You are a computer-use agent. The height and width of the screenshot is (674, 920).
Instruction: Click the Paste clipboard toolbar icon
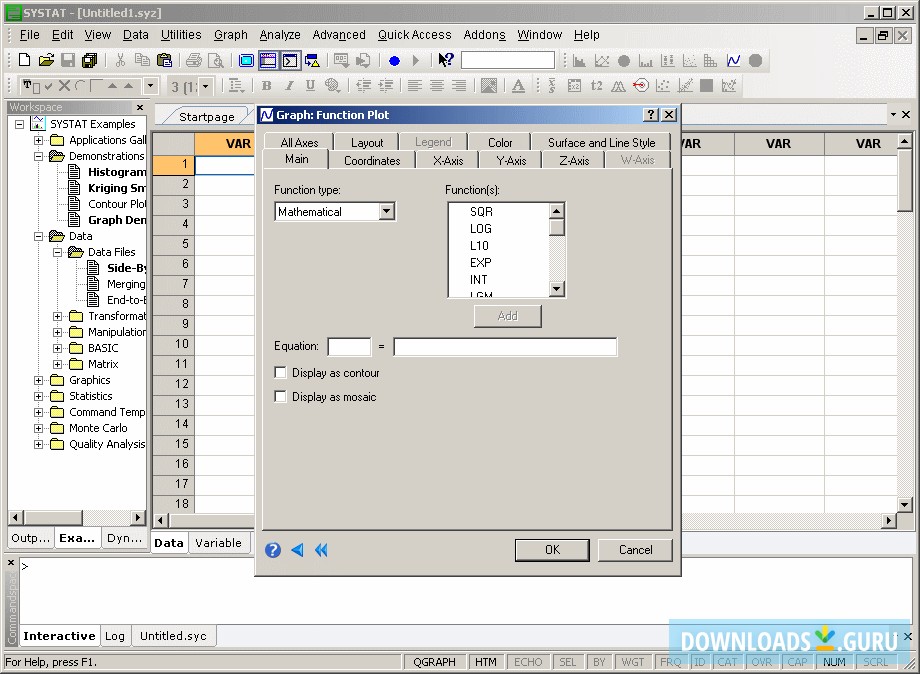164,61
